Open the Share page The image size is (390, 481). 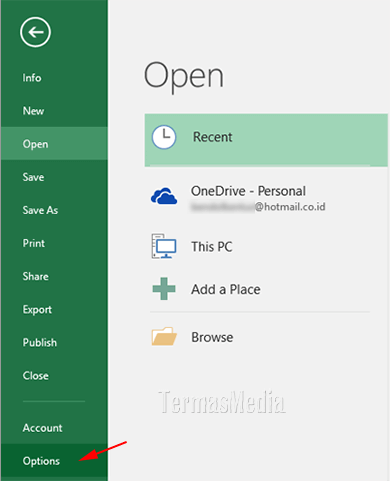pos(54,276)
